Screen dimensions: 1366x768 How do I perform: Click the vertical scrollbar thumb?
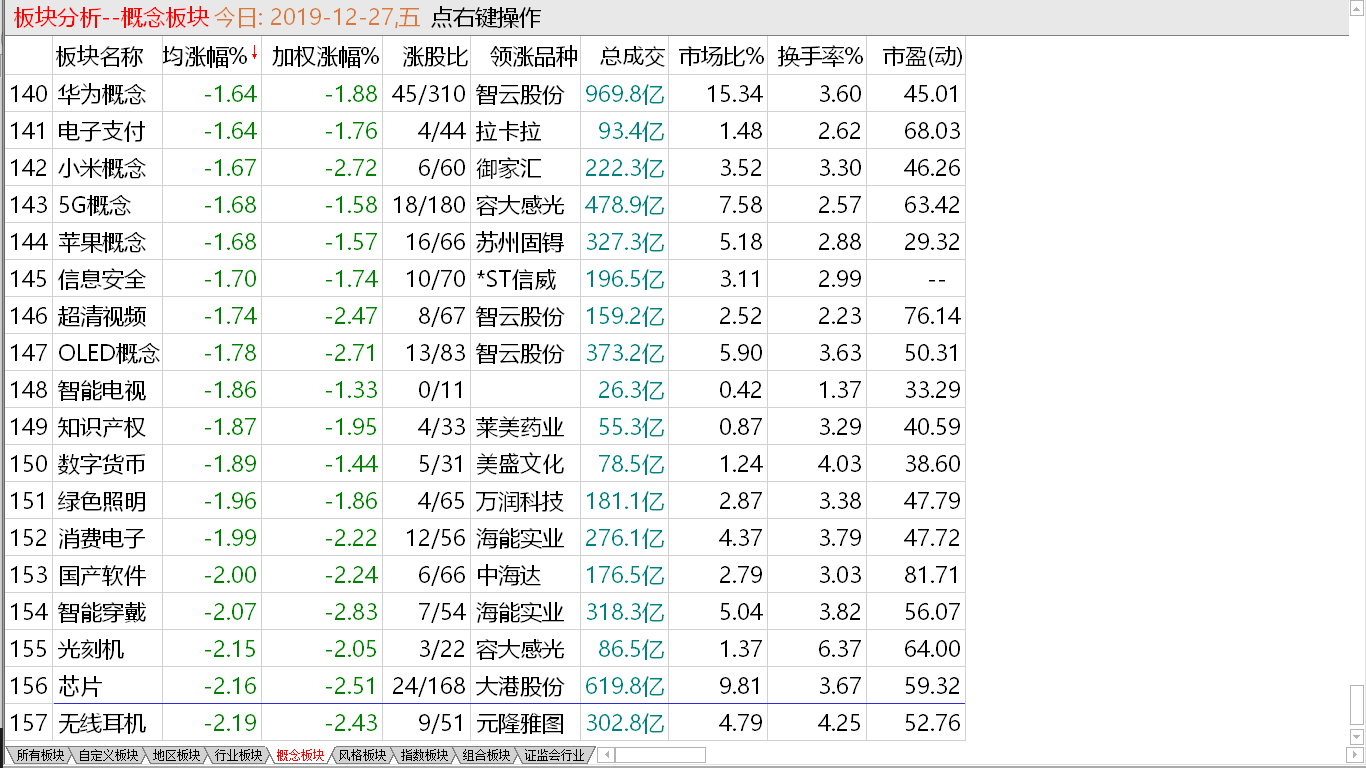pos(1356,706)
